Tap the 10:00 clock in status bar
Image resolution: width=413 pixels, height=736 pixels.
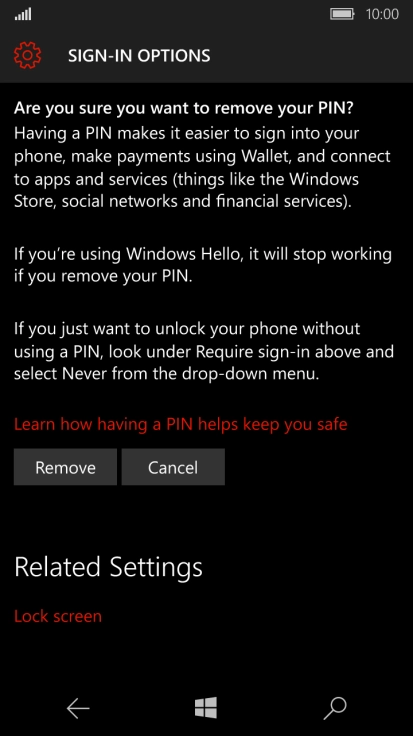coord(382,14)
